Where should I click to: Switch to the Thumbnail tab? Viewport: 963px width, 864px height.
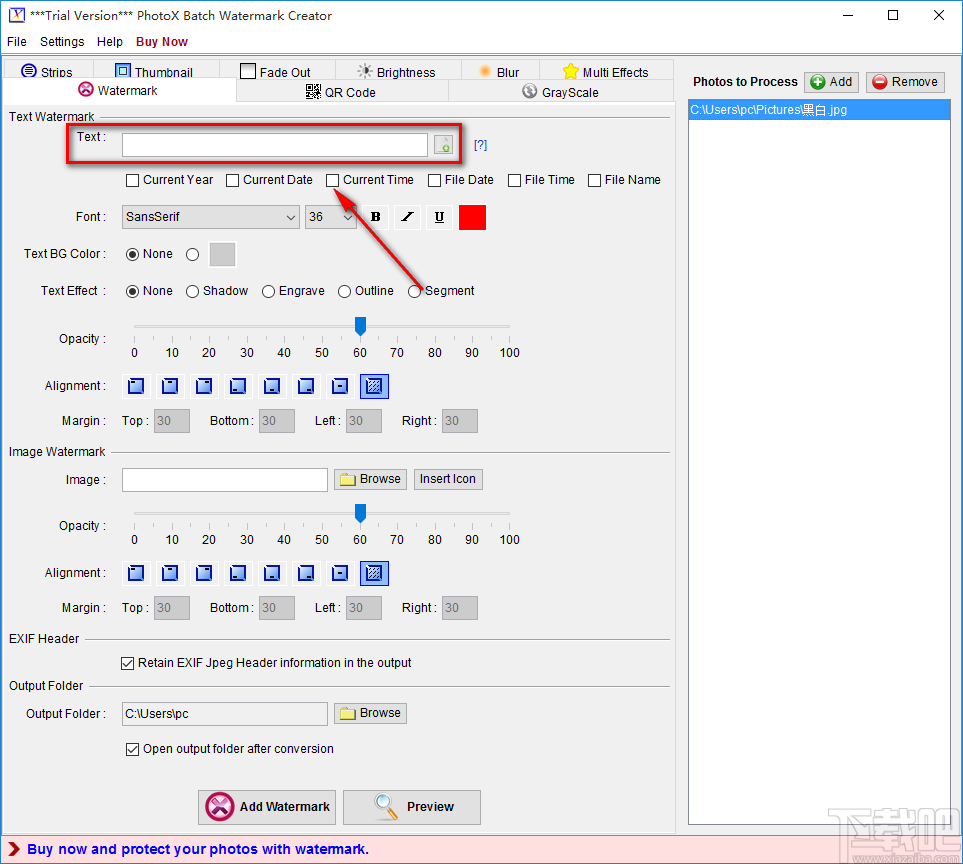click(x=155, y=71)
